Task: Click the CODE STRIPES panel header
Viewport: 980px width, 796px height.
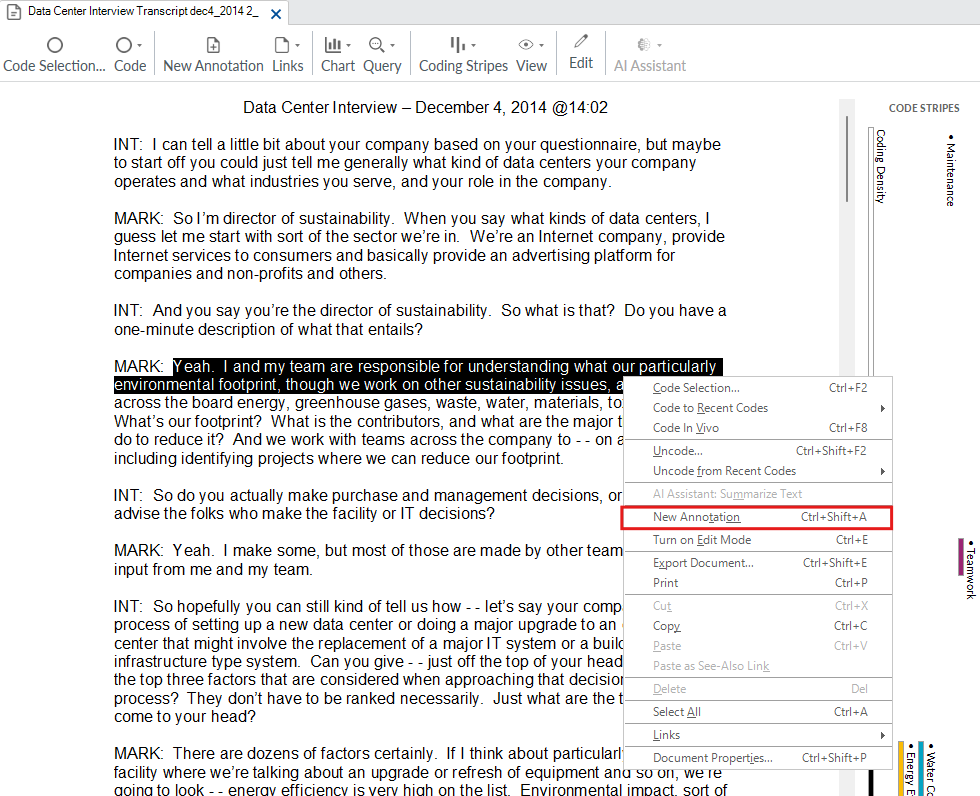Action: coord(924,108)
